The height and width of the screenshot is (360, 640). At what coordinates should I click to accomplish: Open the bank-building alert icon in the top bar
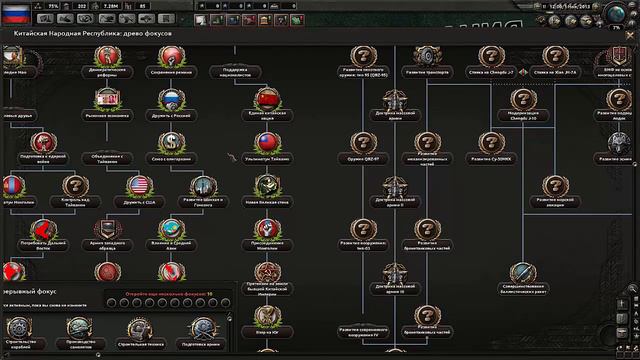264,20
